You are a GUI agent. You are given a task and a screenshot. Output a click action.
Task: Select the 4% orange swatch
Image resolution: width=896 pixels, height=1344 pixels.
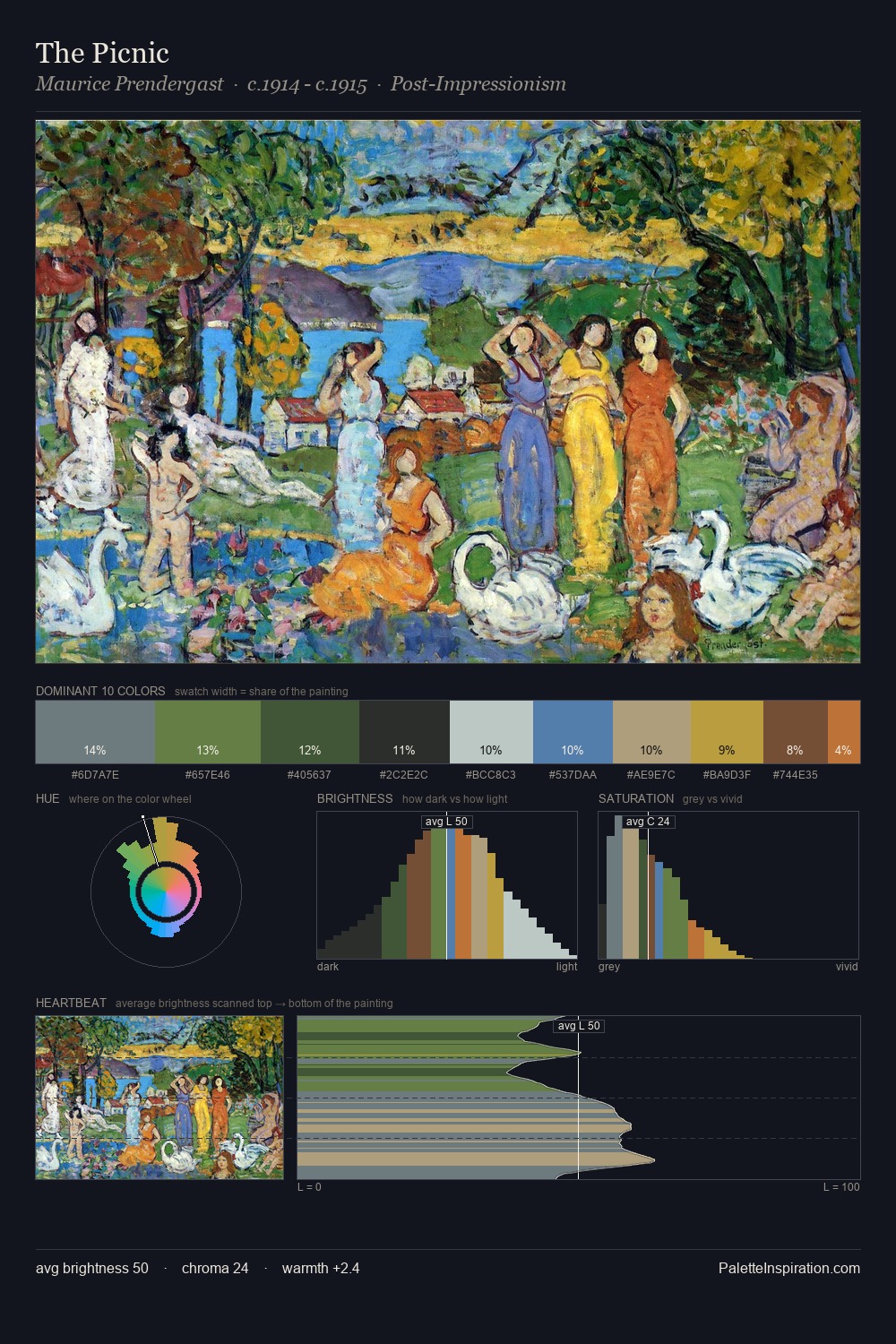pyautogui.click(x=844, y=732)
